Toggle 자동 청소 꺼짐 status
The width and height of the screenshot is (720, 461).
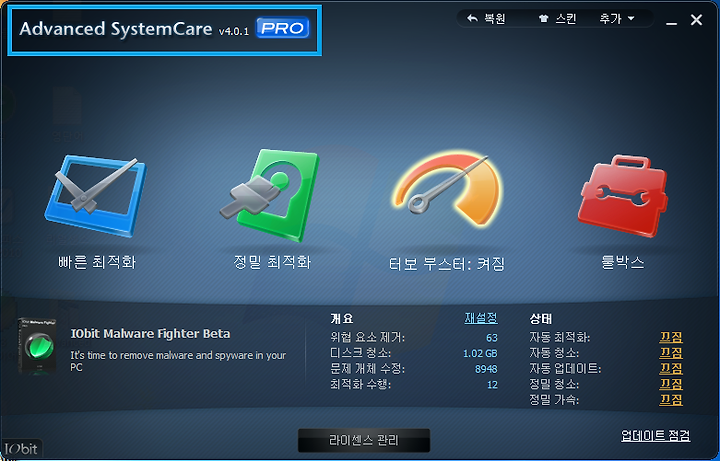pyautogui.click(x=671, y=353)
